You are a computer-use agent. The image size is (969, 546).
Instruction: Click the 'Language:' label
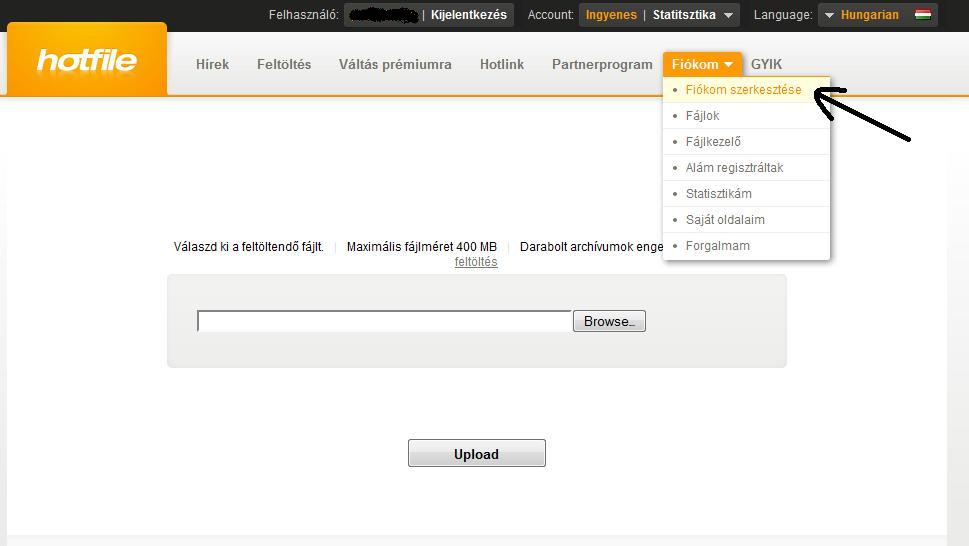(x=783, y=15)
